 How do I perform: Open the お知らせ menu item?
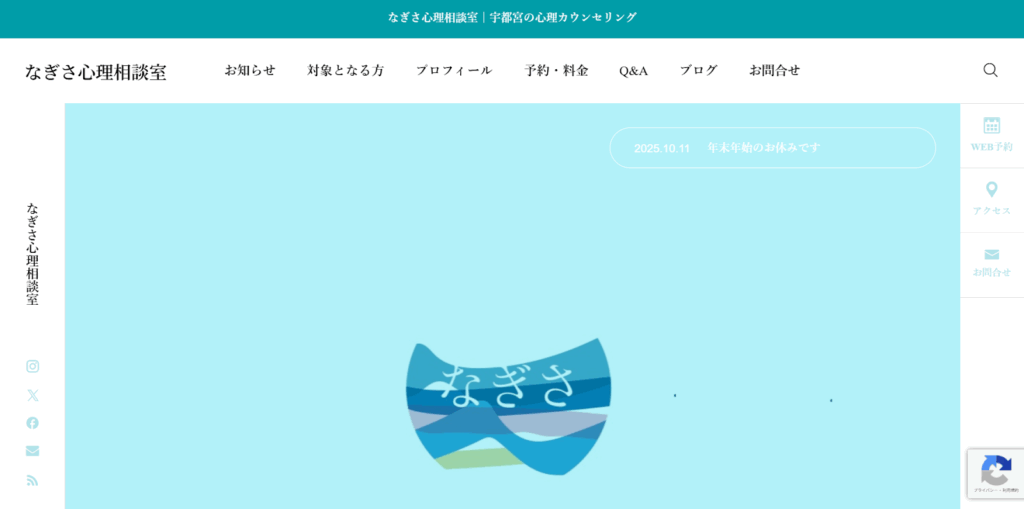(x=250, y=70)
